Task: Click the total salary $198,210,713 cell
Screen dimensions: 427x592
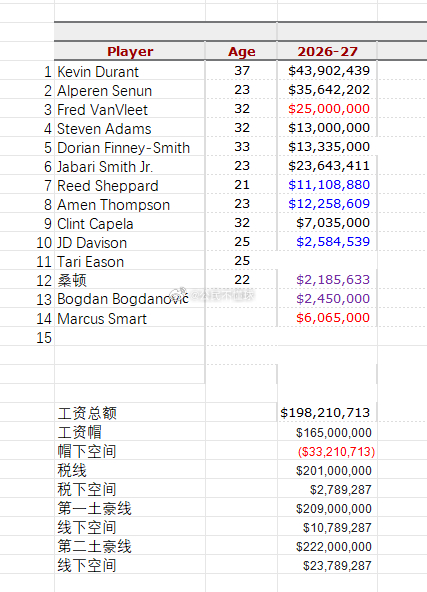Action: tap(327, 413)
